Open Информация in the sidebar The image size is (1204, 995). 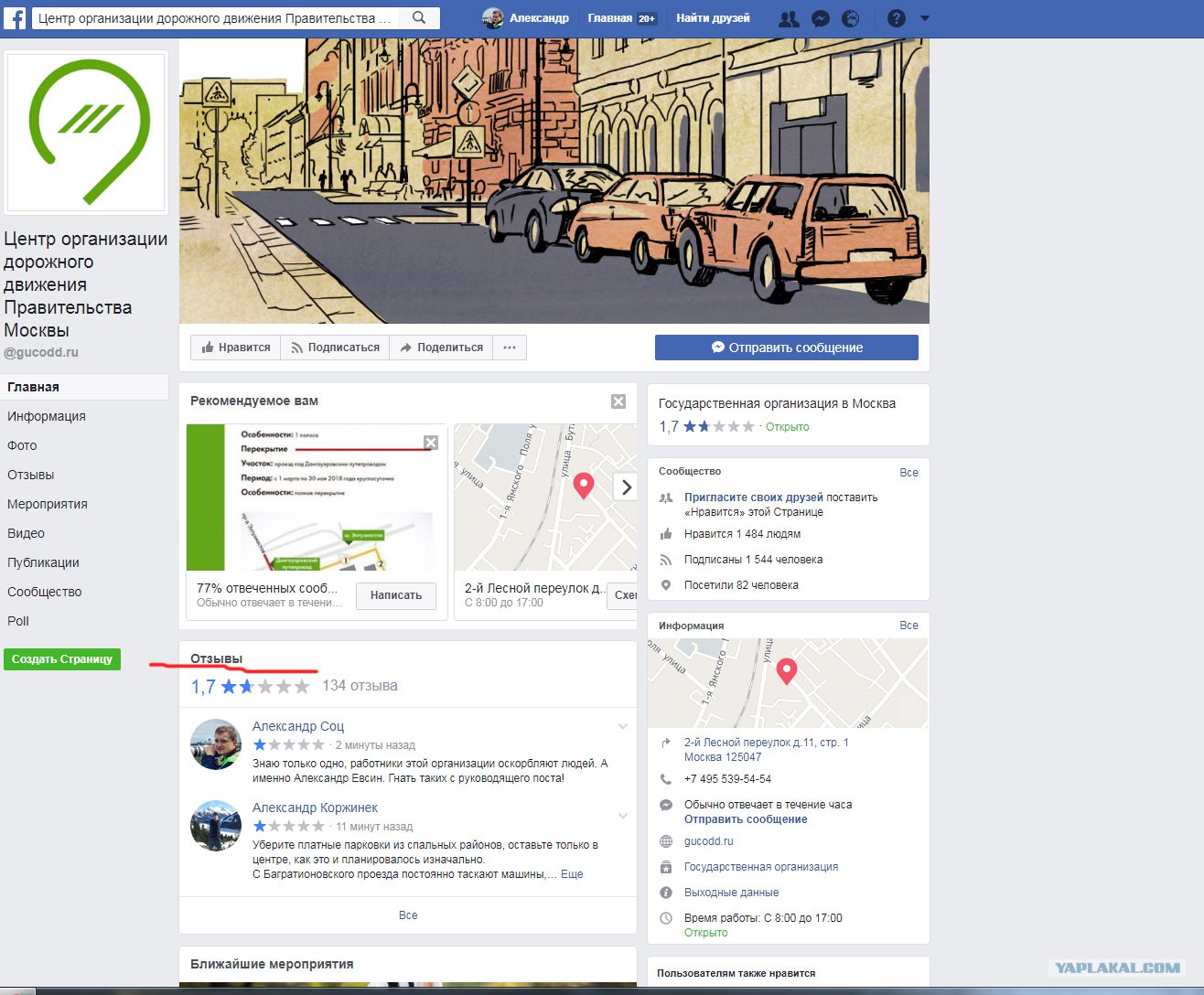click(x=47, y=416)
